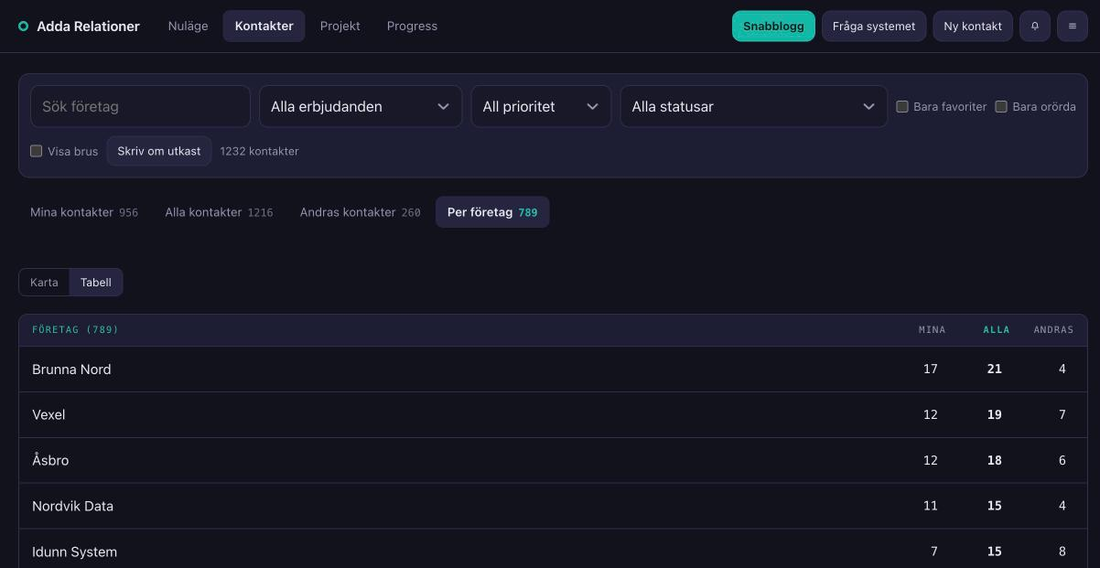This screenshot has width=1100, height=568.
Task: Open the Brunna Nord company row
Action: tap(553, 369)
